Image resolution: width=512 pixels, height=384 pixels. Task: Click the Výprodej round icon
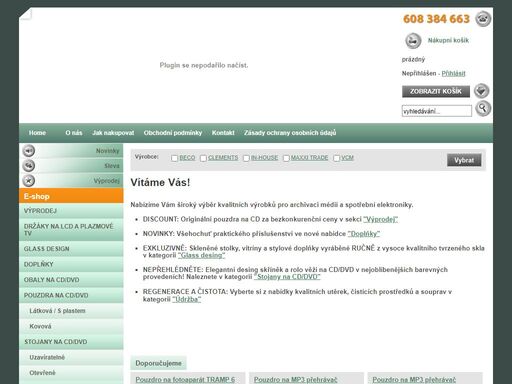tap(29, 181)
